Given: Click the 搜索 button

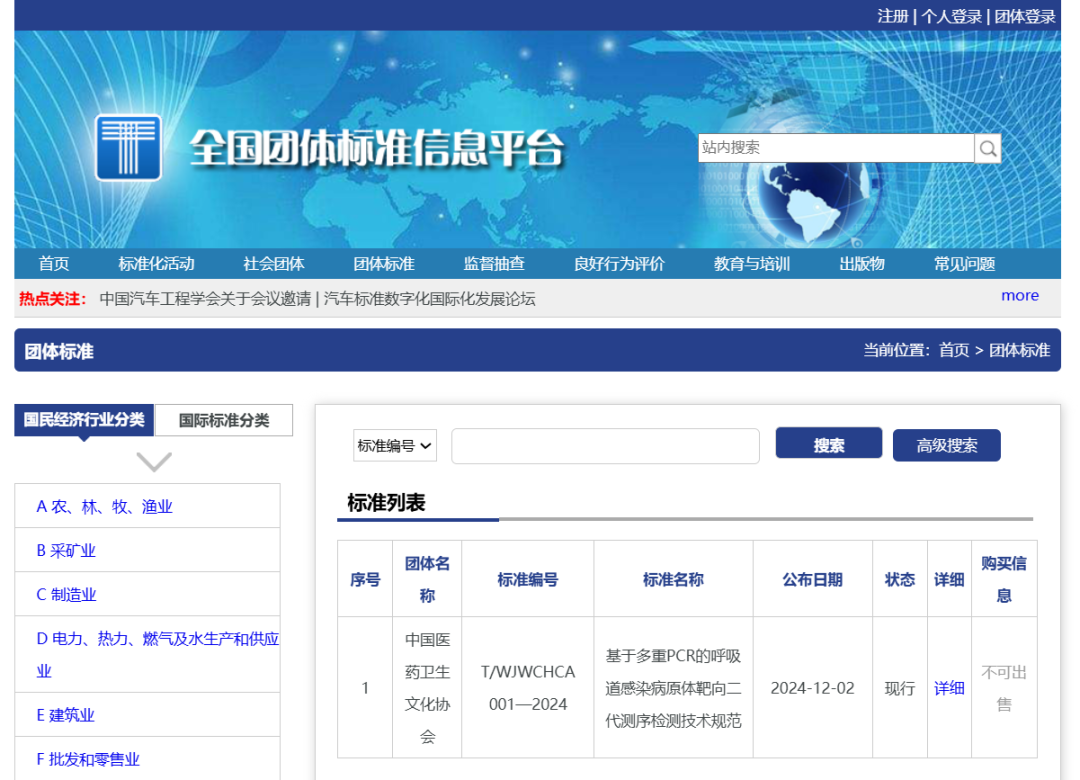Looking at the screenshot, I should pyautogui.click(x=828, y=444).
